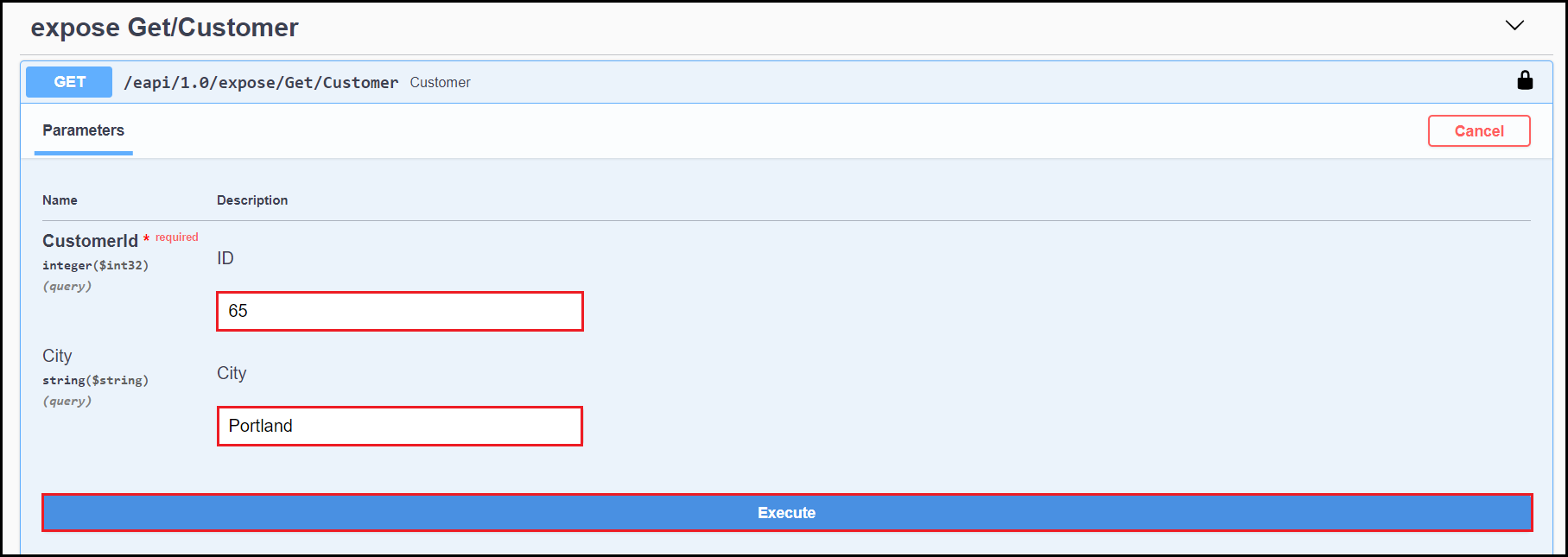Click the Description column header
1568x557 pixels.
pos(252,200)
